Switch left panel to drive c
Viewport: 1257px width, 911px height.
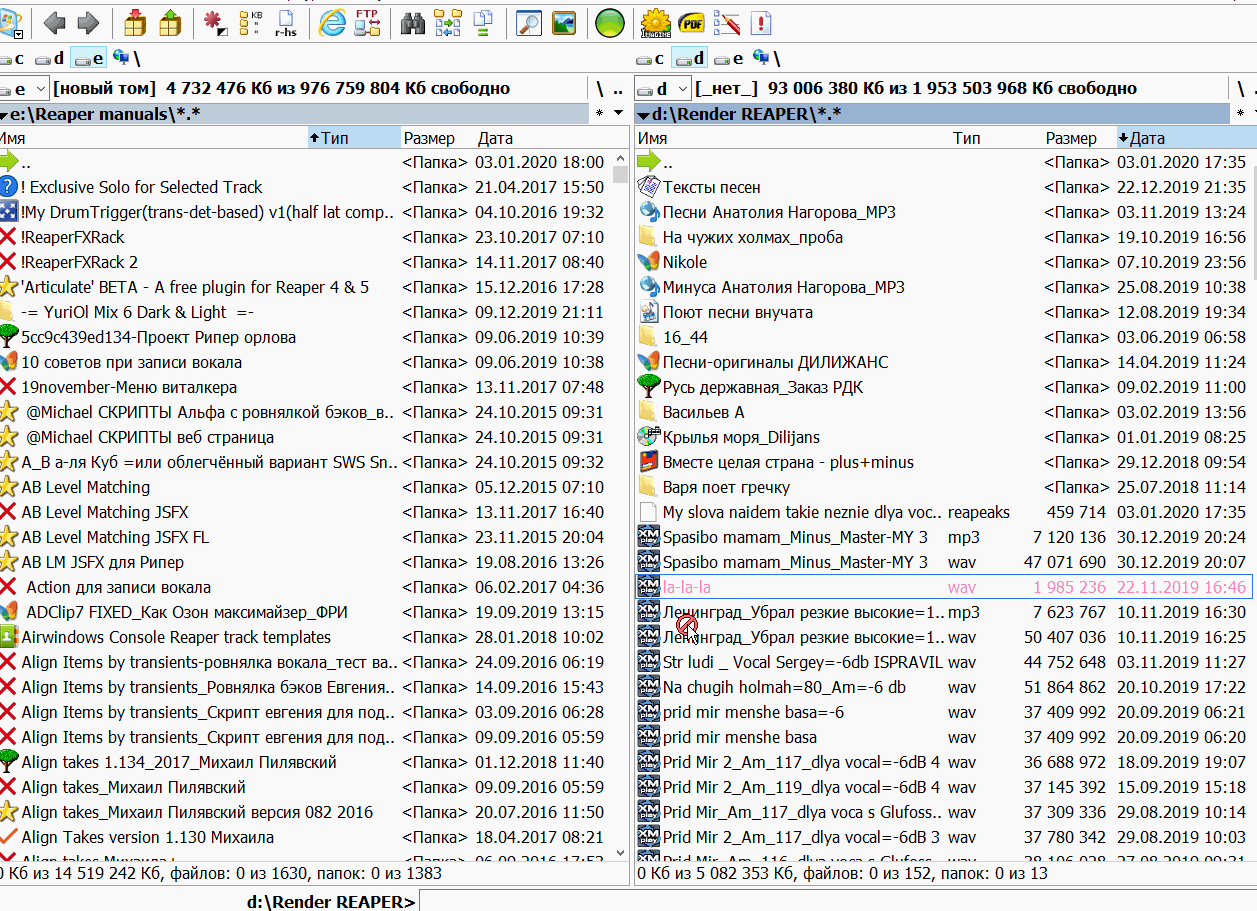click(x=12, y=59)
